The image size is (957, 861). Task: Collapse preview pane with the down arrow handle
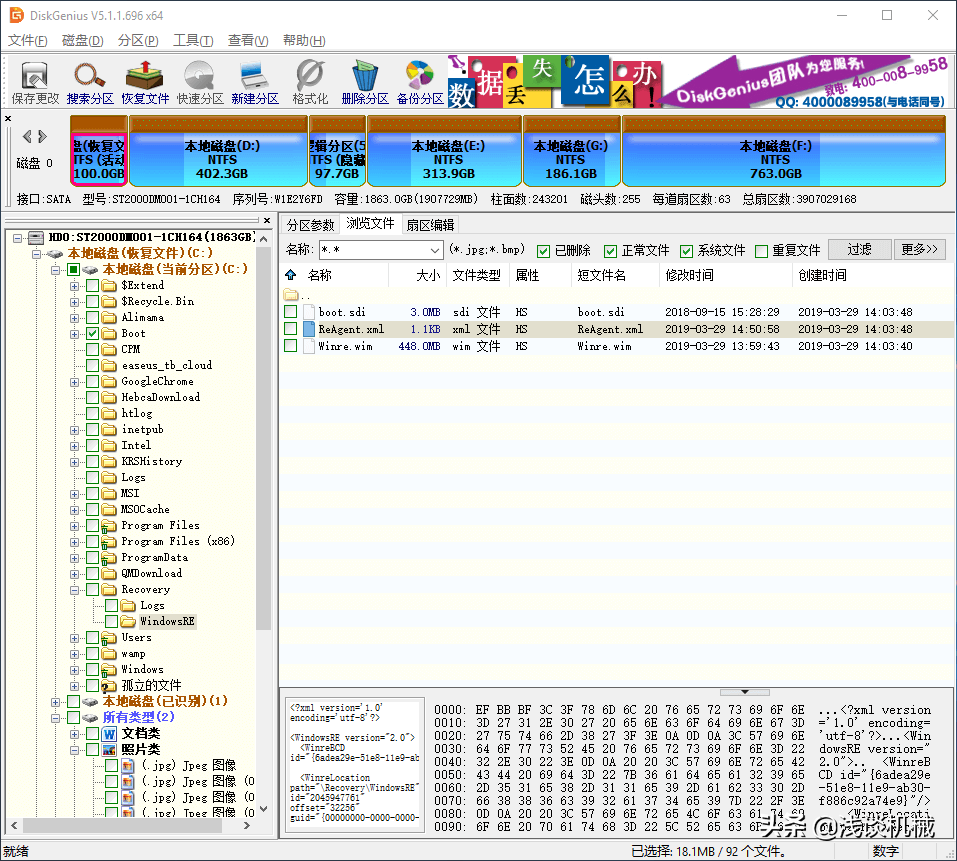[745, 692]
